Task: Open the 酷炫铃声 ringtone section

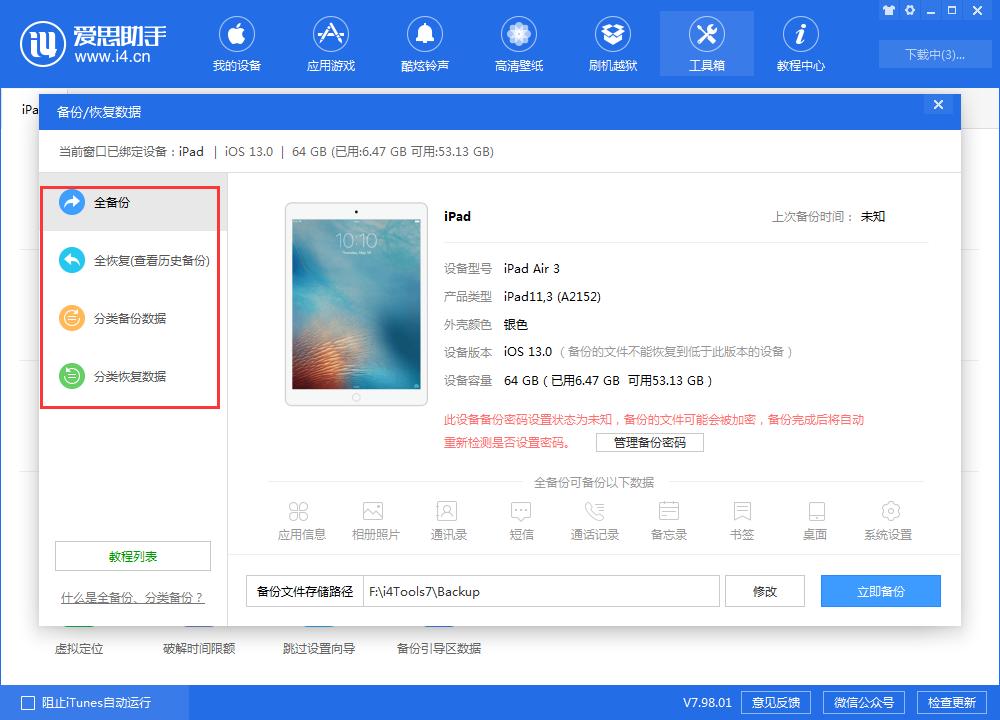Action: [425, 44]
